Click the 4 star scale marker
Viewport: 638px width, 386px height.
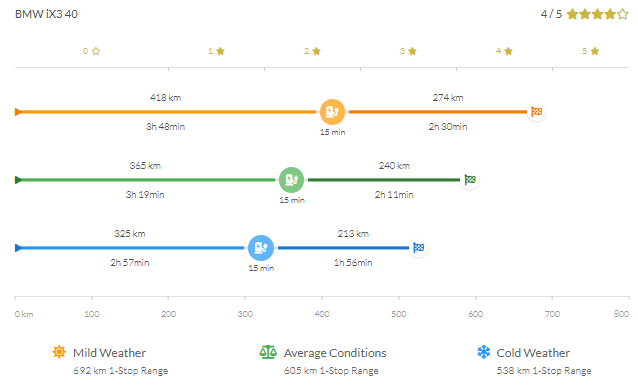[504, 51]
